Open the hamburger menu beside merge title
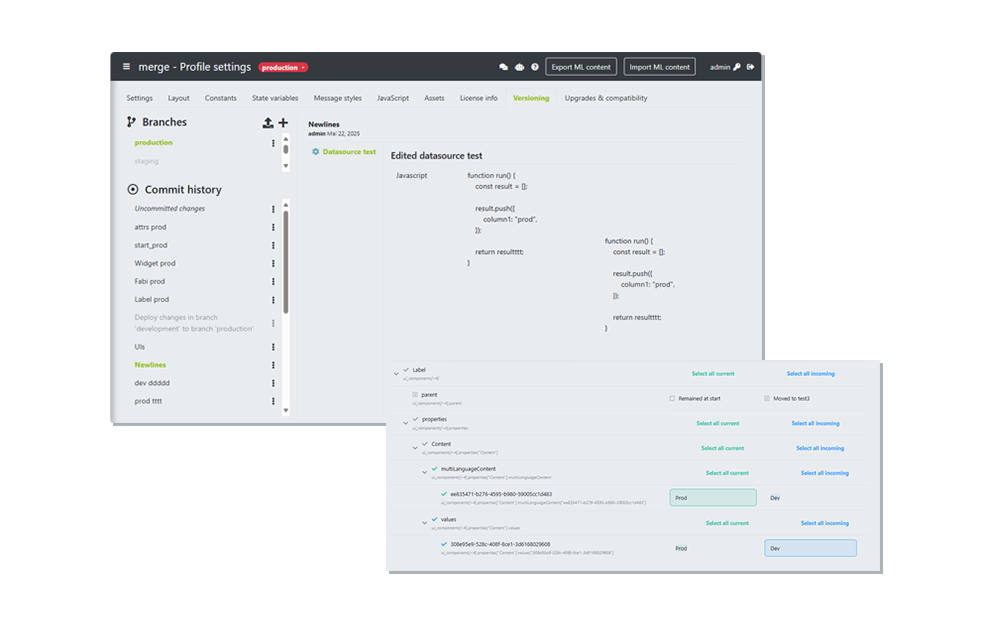This screenshot has width=1000, height=622. click(x=126, y=67)
